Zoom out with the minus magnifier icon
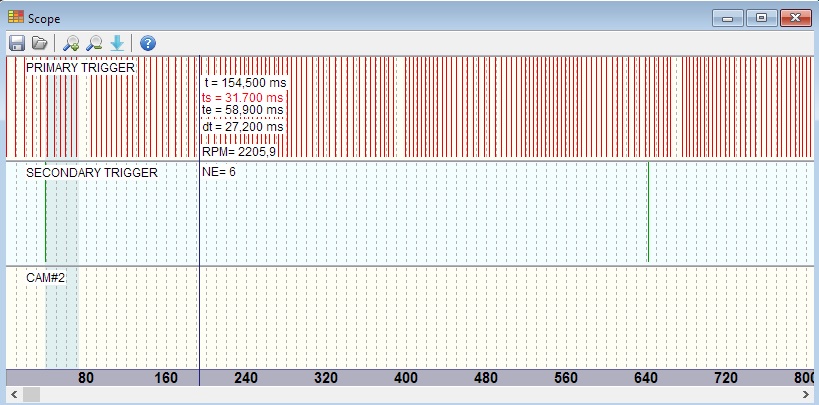This screenshot has height=405, width=819. [94, 43]
